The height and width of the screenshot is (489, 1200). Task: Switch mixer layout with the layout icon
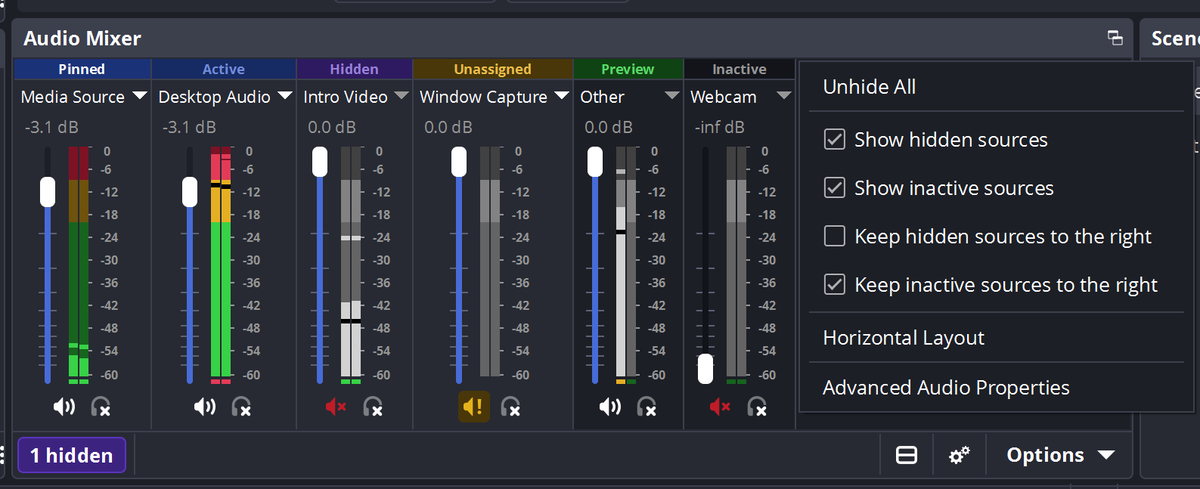pyautogui.click(x=906, y=455)
